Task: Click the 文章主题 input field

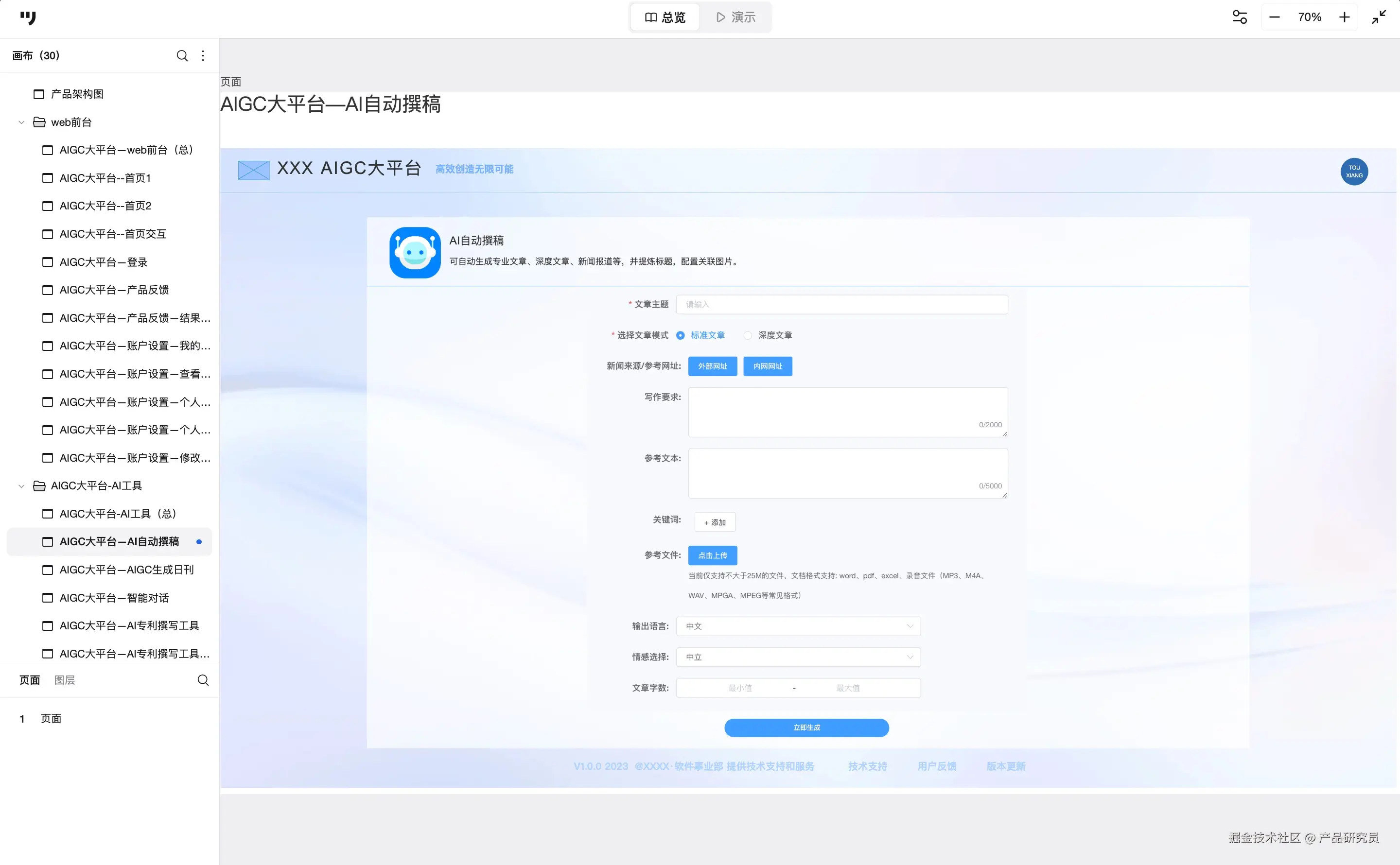Action: 841,304
